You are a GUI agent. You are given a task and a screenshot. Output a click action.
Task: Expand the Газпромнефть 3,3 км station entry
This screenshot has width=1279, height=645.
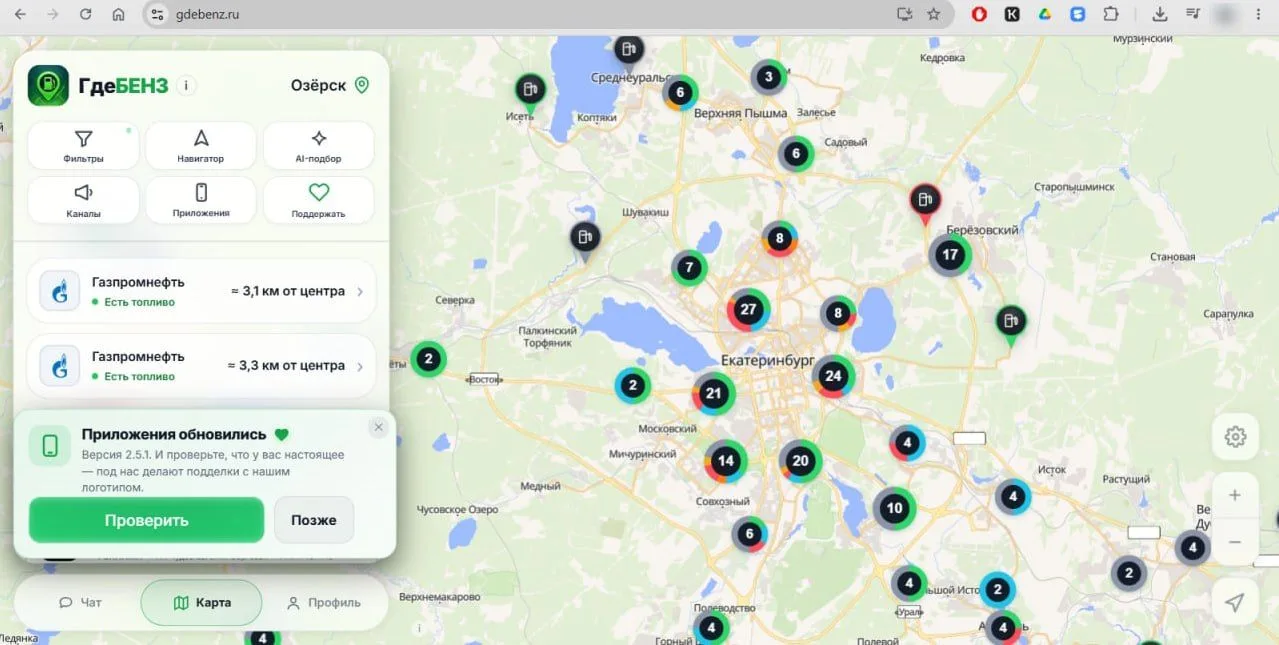(201, 365)
